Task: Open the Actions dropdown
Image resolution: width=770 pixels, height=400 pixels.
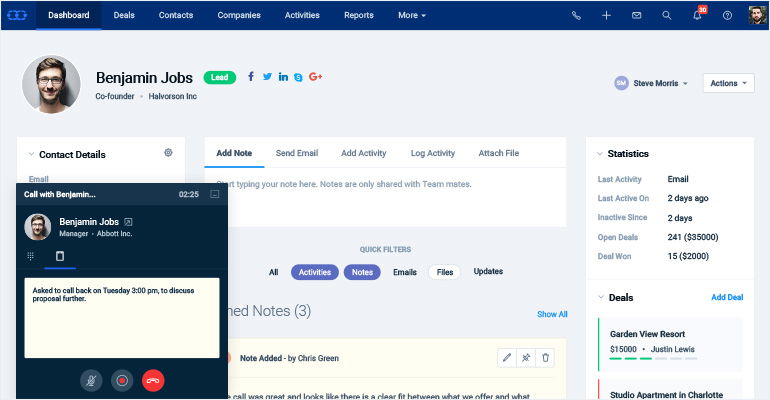Action: pos(728,84)
